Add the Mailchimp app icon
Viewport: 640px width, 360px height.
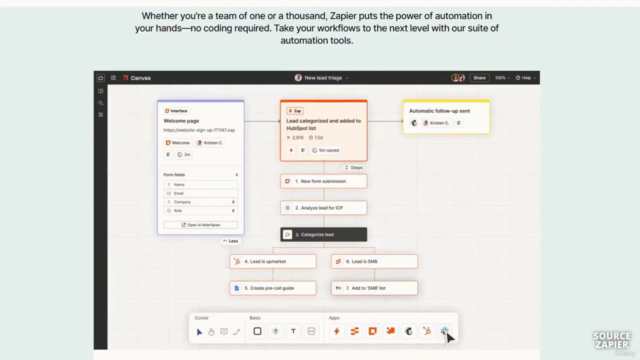point(409,331)
